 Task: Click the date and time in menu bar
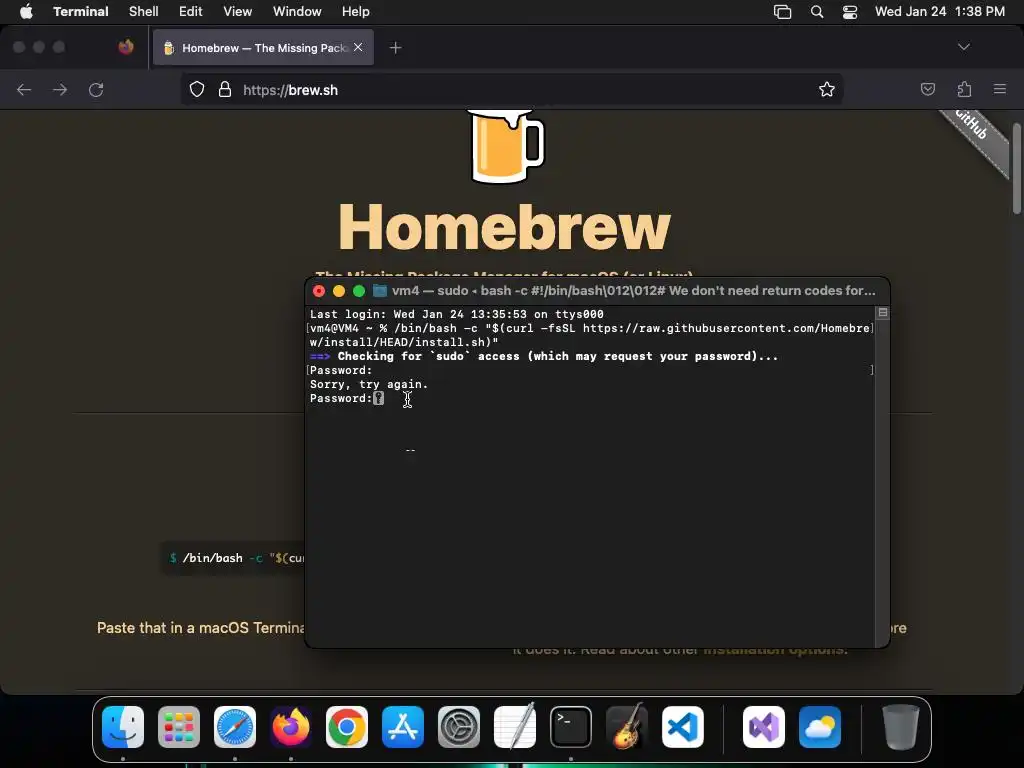tap(940, 12)
